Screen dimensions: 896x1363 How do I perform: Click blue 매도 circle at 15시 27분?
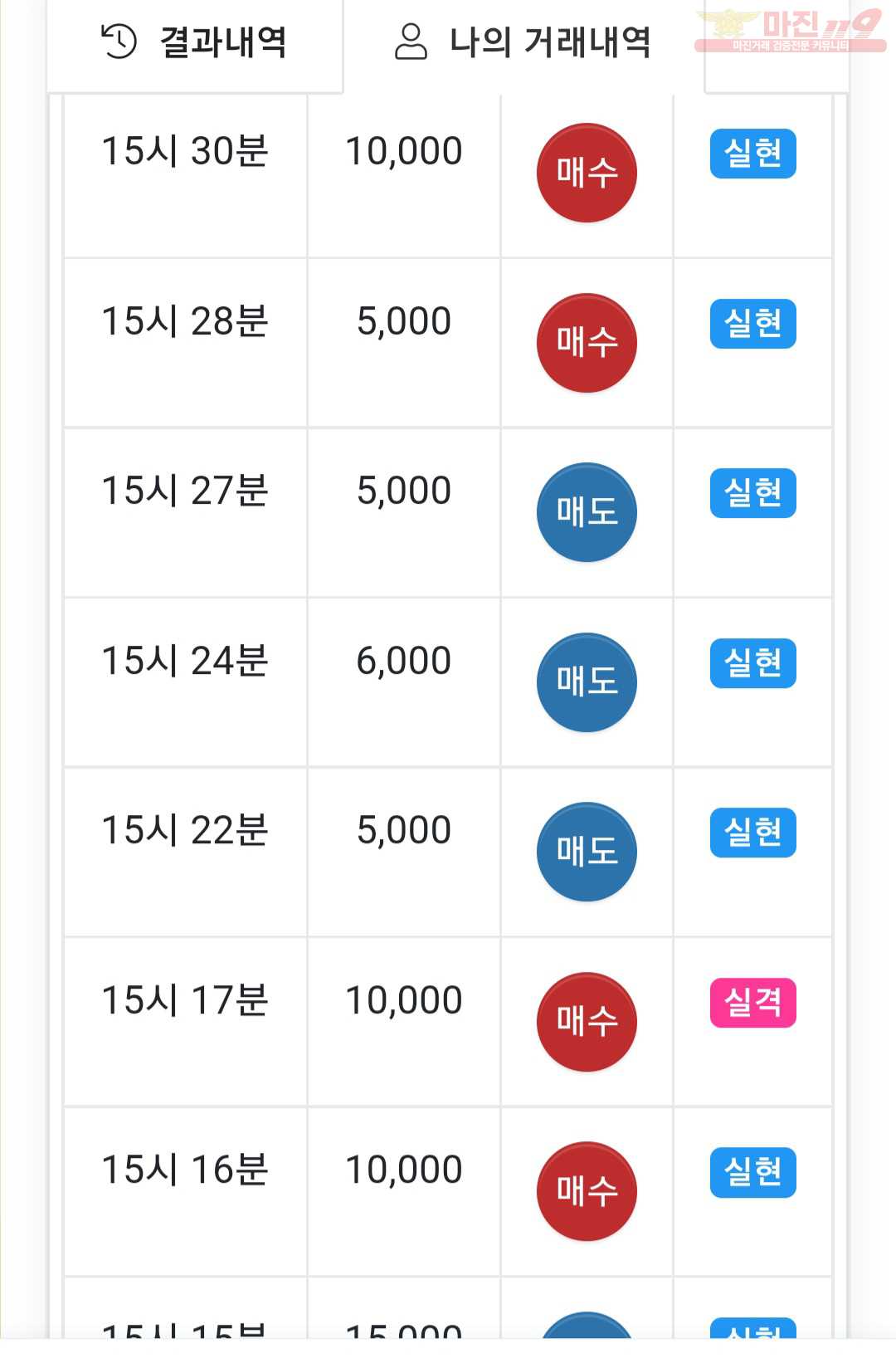pos(587,512)
